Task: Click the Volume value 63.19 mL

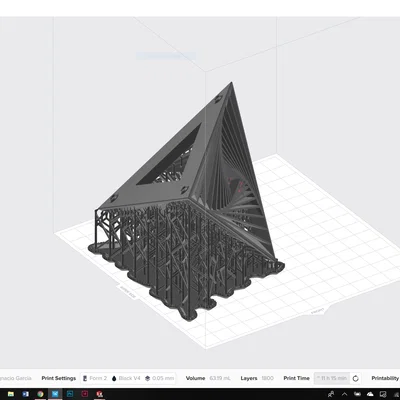Action: [220, 378]
